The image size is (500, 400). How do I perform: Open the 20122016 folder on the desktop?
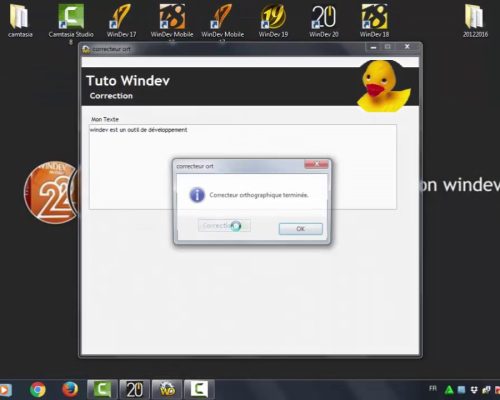tap(475, 20)
